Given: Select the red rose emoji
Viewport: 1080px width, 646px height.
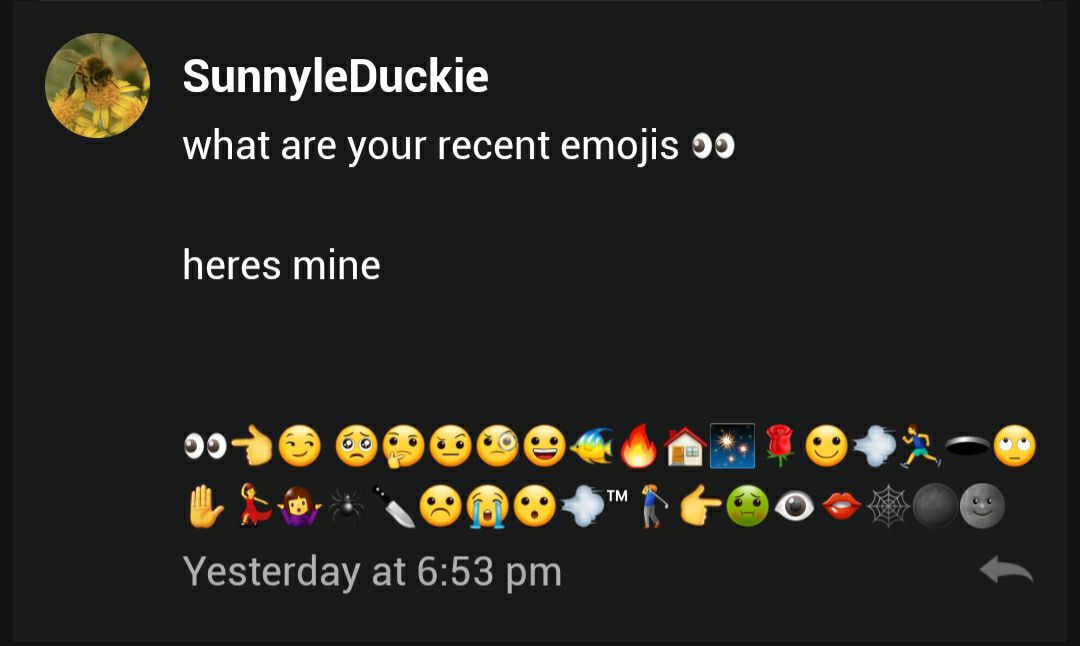Looking at the screenshot, I should (780, 446).
